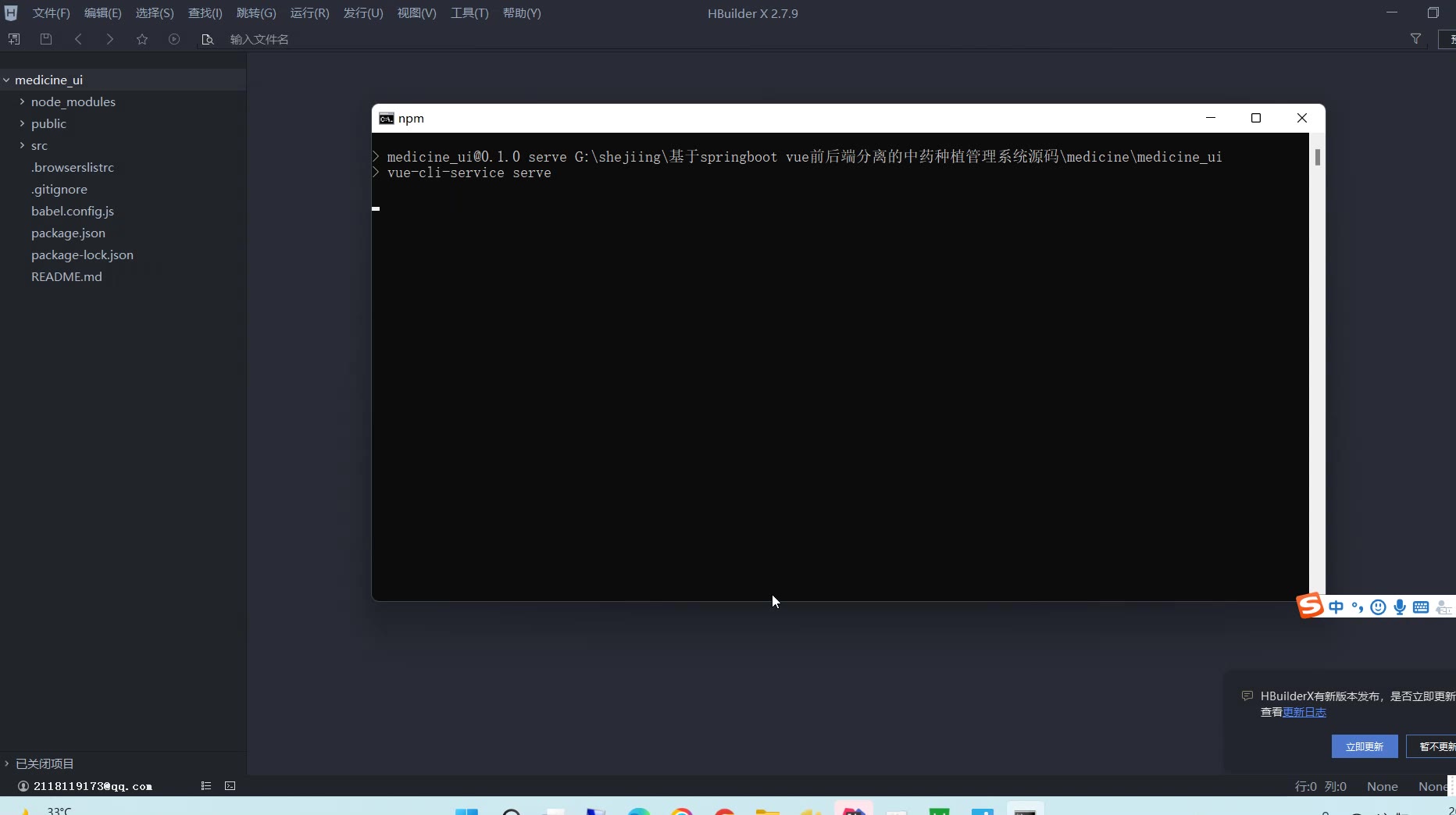Select the package-lock.json file
The width and height of the screenshot is (1456, 815).
tap(82, 254)
